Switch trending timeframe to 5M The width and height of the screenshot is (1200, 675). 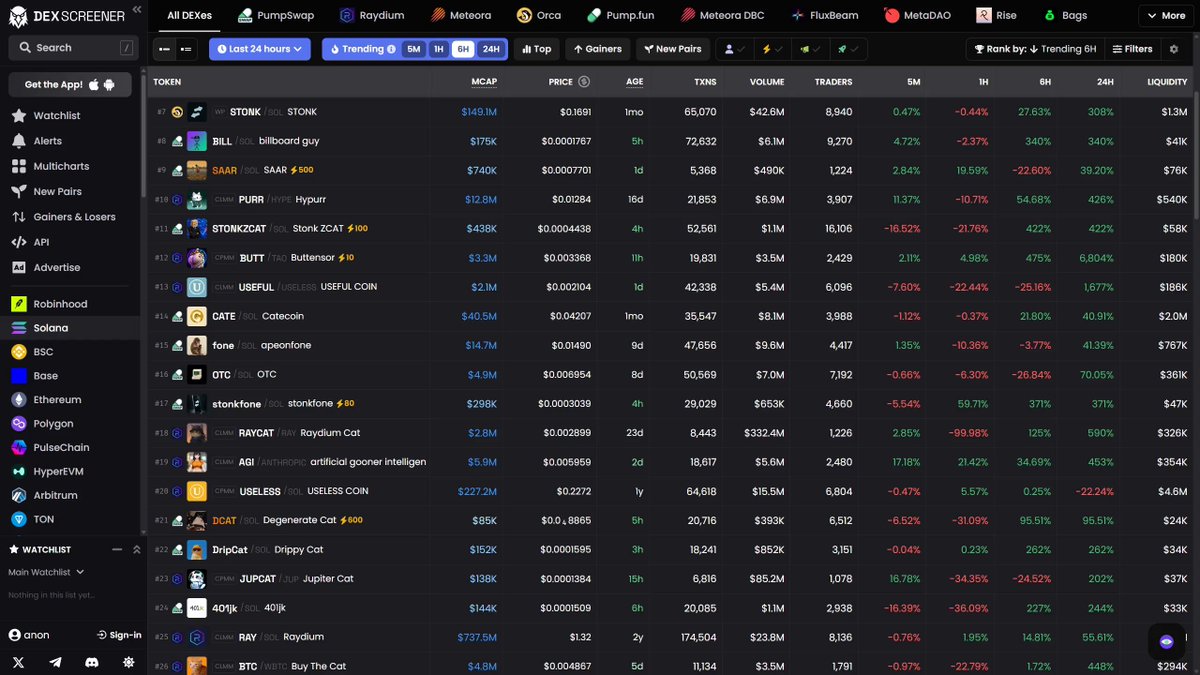pos(414,49)
